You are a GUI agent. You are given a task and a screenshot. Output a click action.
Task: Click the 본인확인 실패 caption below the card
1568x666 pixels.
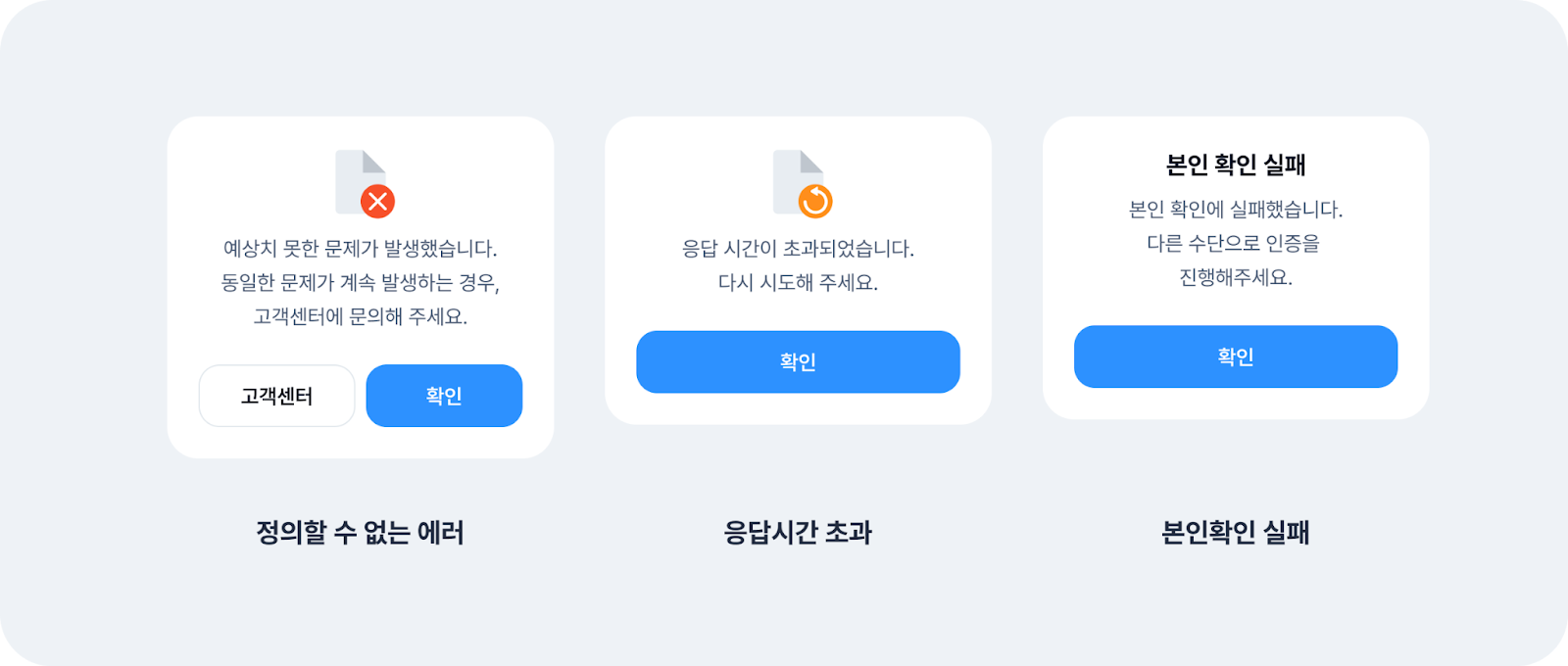pyautogui.click(x=1235, y=533)
